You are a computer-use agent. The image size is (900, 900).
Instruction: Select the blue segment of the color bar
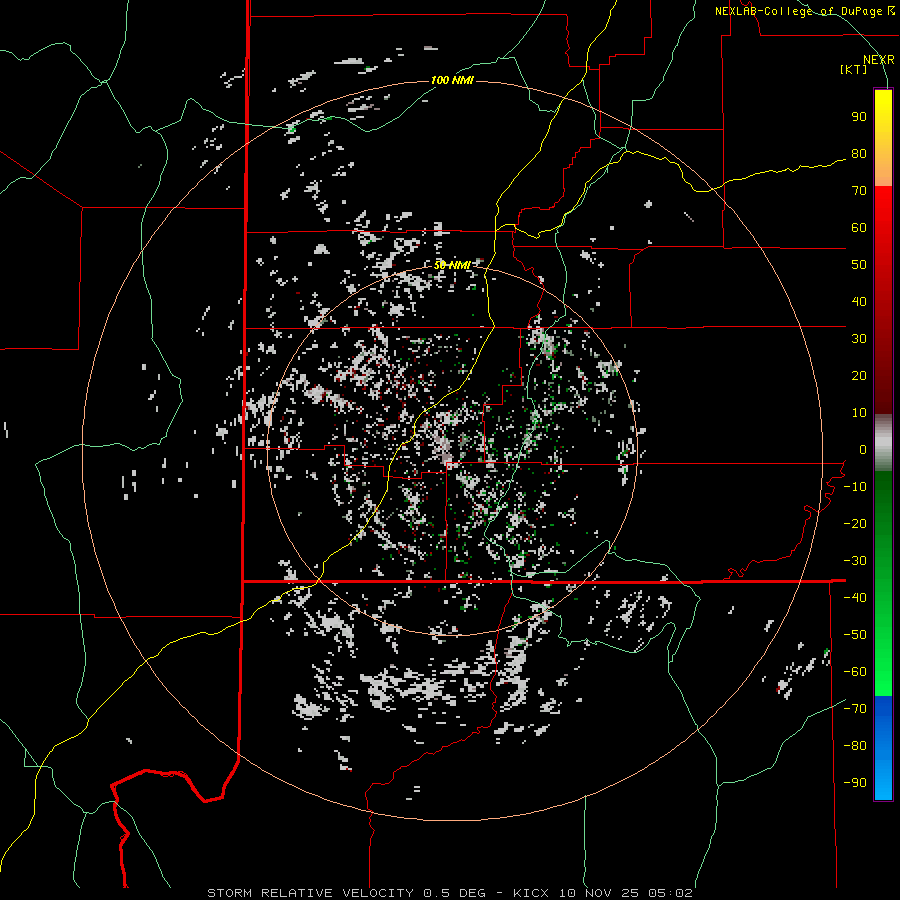(x=883, y=748)
